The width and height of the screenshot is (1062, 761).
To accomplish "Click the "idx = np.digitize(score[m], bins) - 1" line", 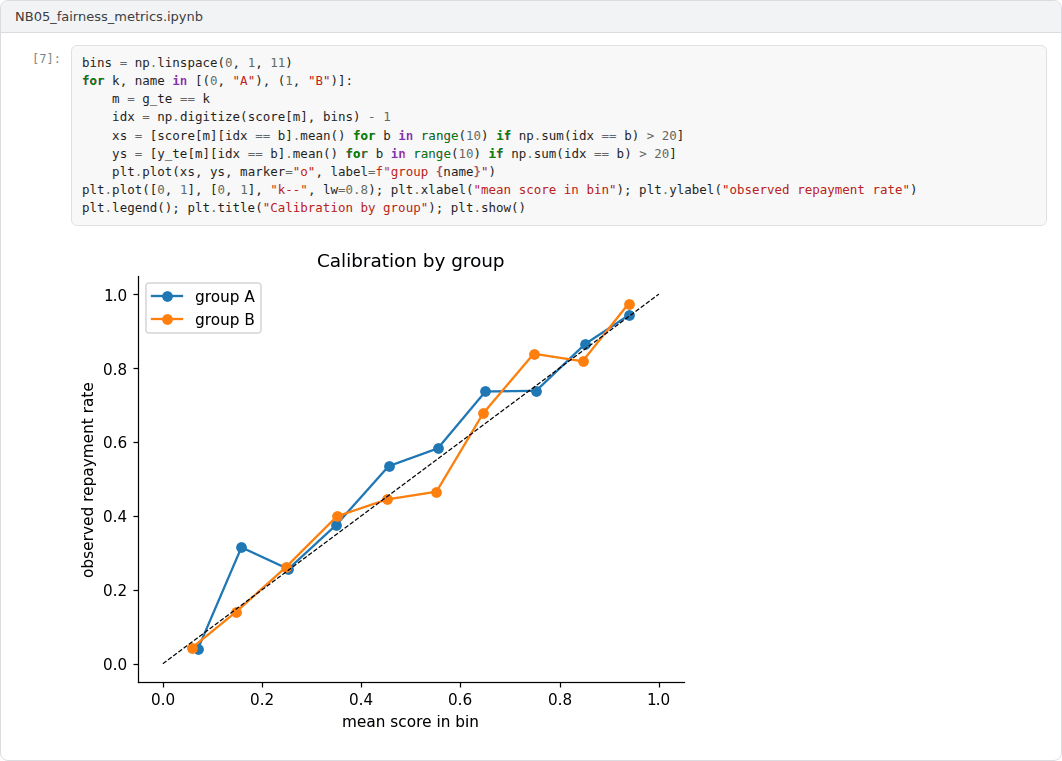I will pyautogui.click(x=251, y=117).
